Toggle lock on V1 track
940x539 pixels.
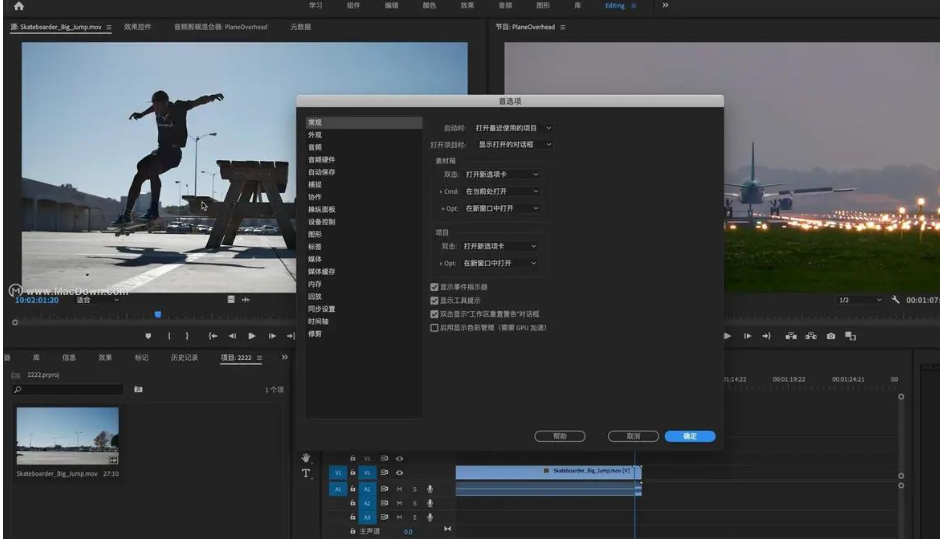coord(352,472)
